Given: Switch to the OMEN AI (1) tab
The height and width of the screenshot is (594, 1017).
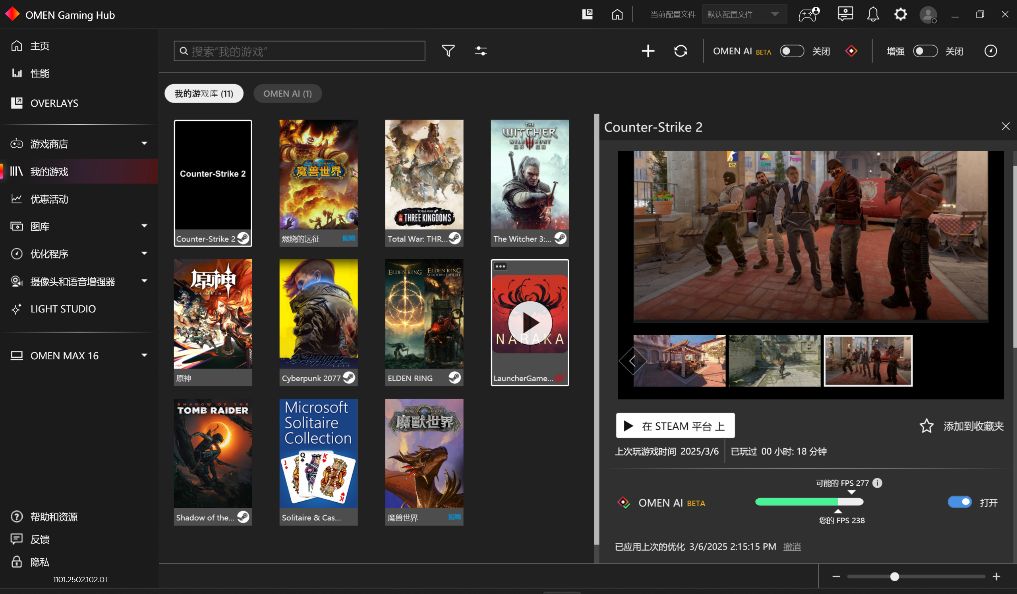Looking at the screenshot, I should click(287, 93).
